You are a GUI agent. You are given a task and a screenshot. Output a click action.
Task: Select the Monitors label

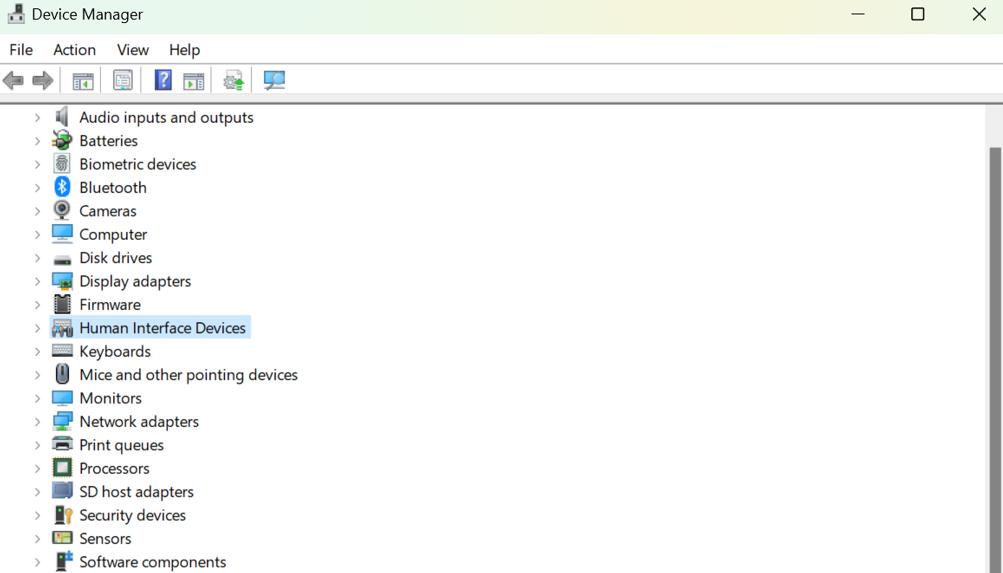point(111,398)
